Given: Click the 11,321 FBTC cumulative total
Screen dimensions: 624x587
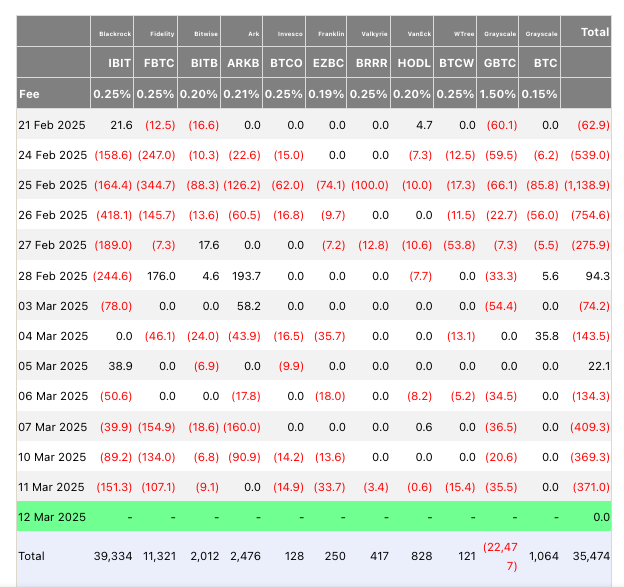Looking at the screenshot, I should tap(160, 556).
